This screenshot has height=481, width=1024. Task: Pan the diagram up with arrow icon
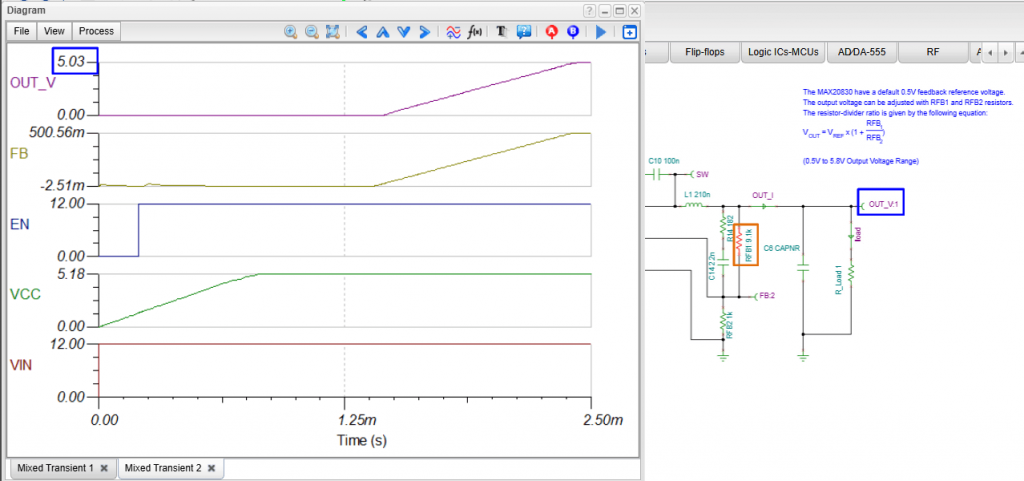click(x=383, y=32)
